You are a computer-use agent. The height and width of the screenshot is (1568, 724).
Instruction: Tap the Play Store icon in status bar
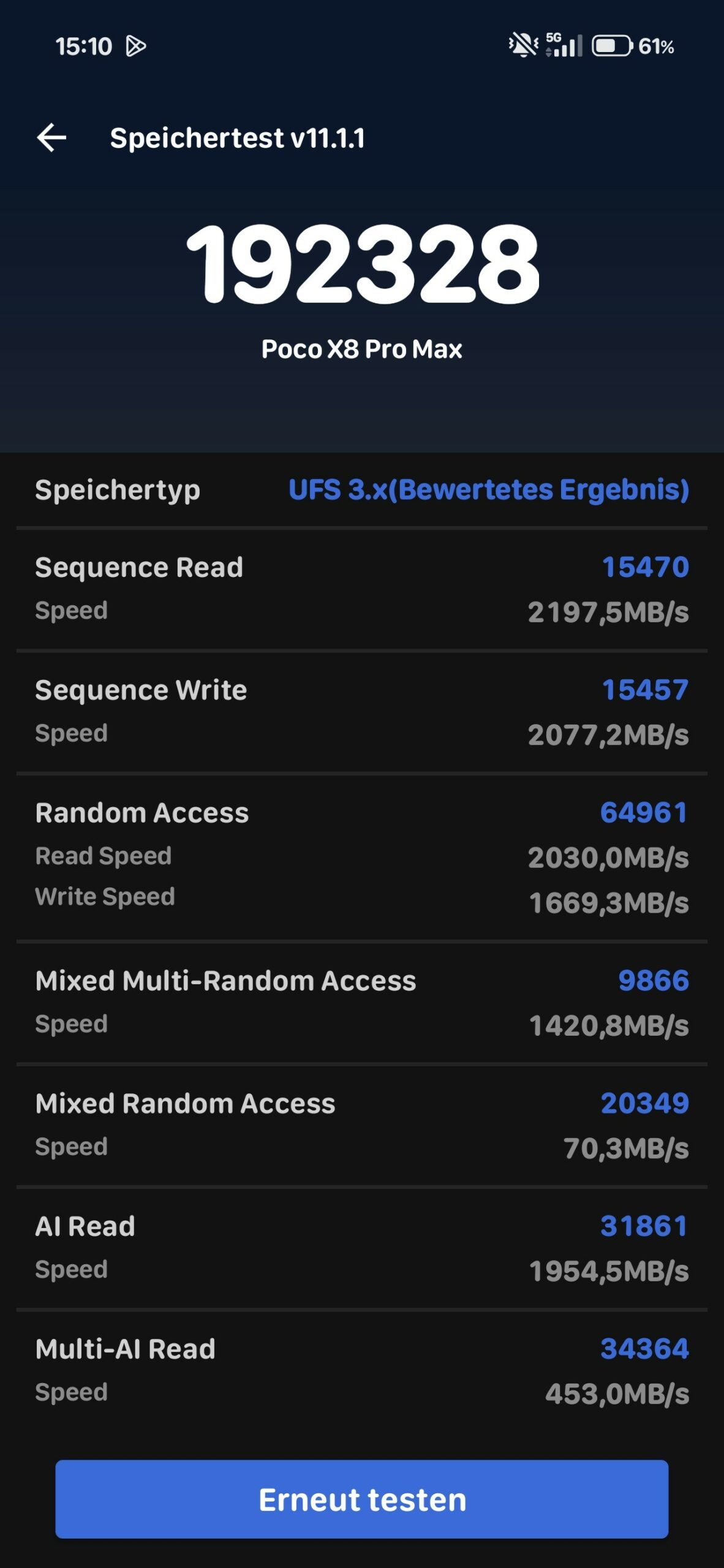click(x=135, y=46)
